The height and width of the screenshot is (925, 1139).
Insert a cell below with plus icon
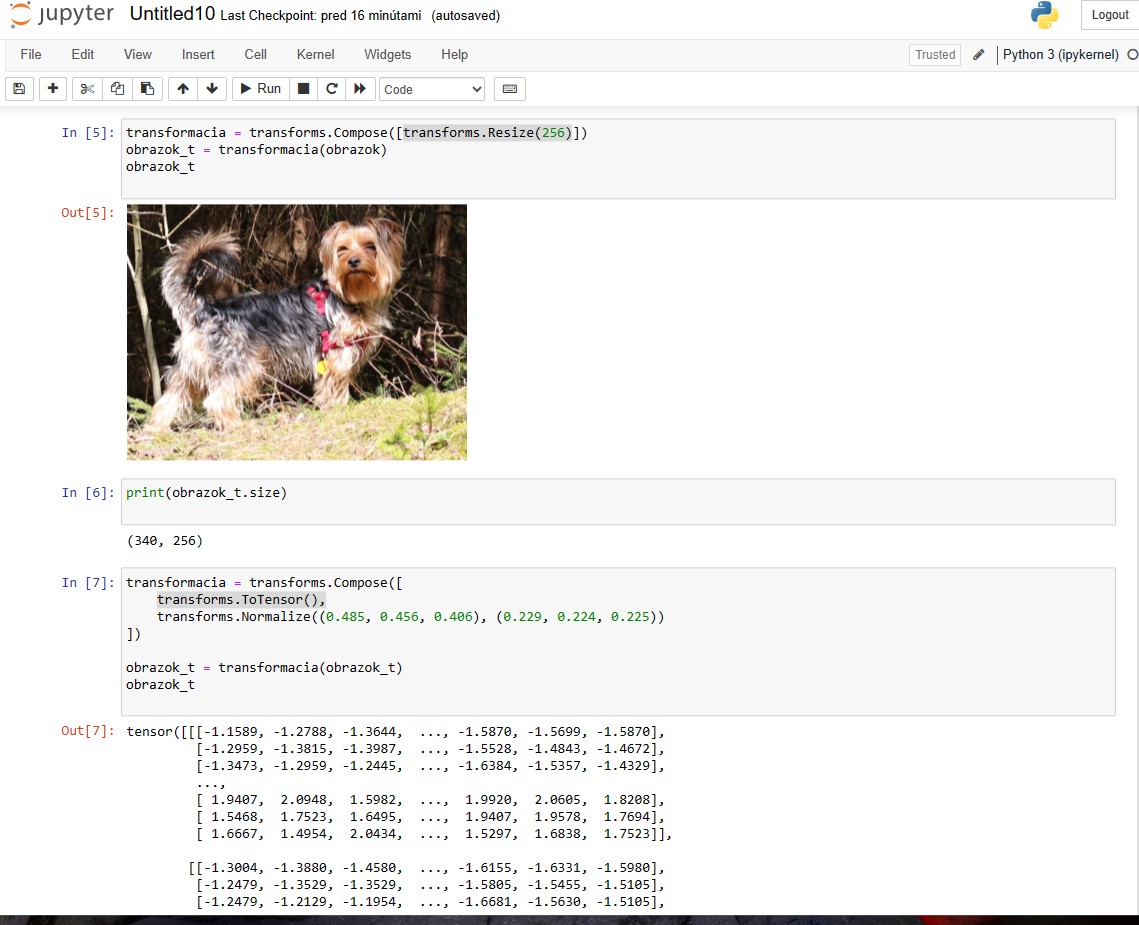[x=53, y=89]
